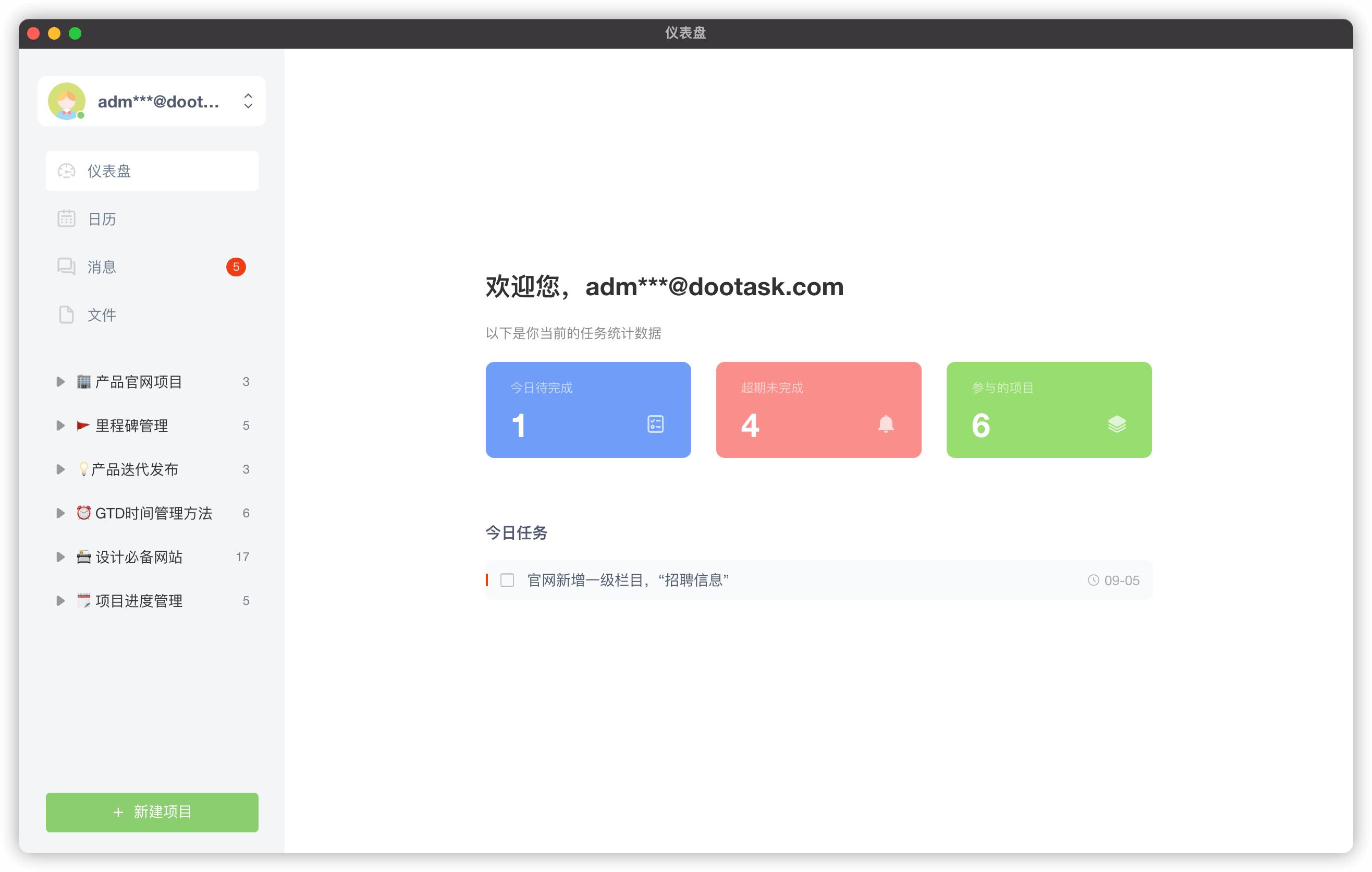Open the 仪表盘 dashboard icon in sidebar
This screenshot has width=1372, height=872.
tap(67, 171)
